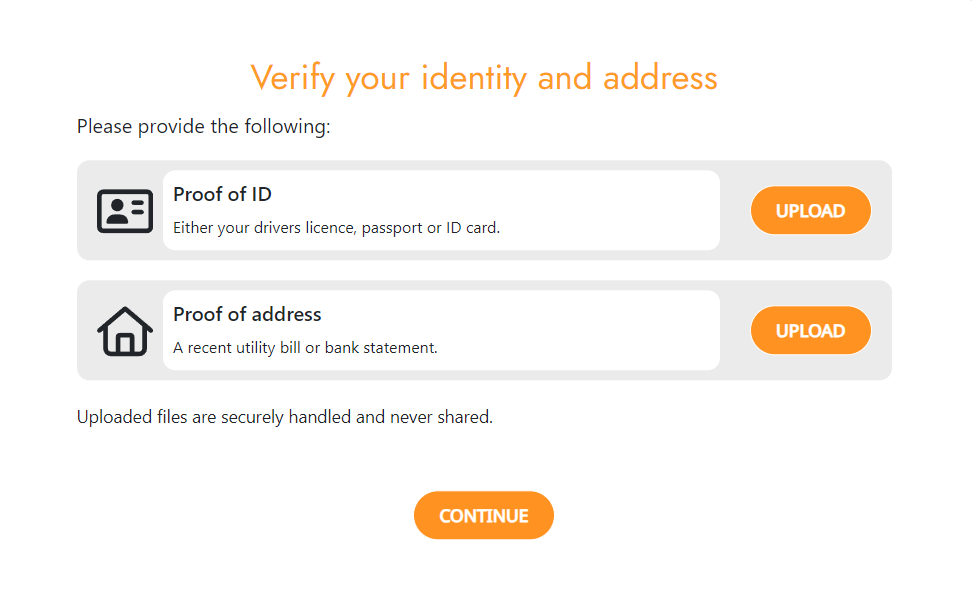Click the word "passport" in ID description
Image resolution: width=972 pixels, height=605 pixels.
tap(392, 228)
